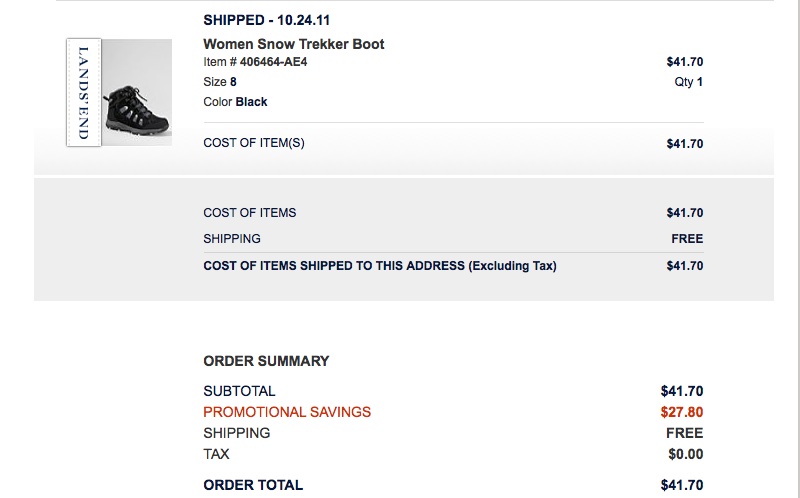Click the SHIPPING label in order summary
This screenshot has width=800, height=498.
coord(236,433)
